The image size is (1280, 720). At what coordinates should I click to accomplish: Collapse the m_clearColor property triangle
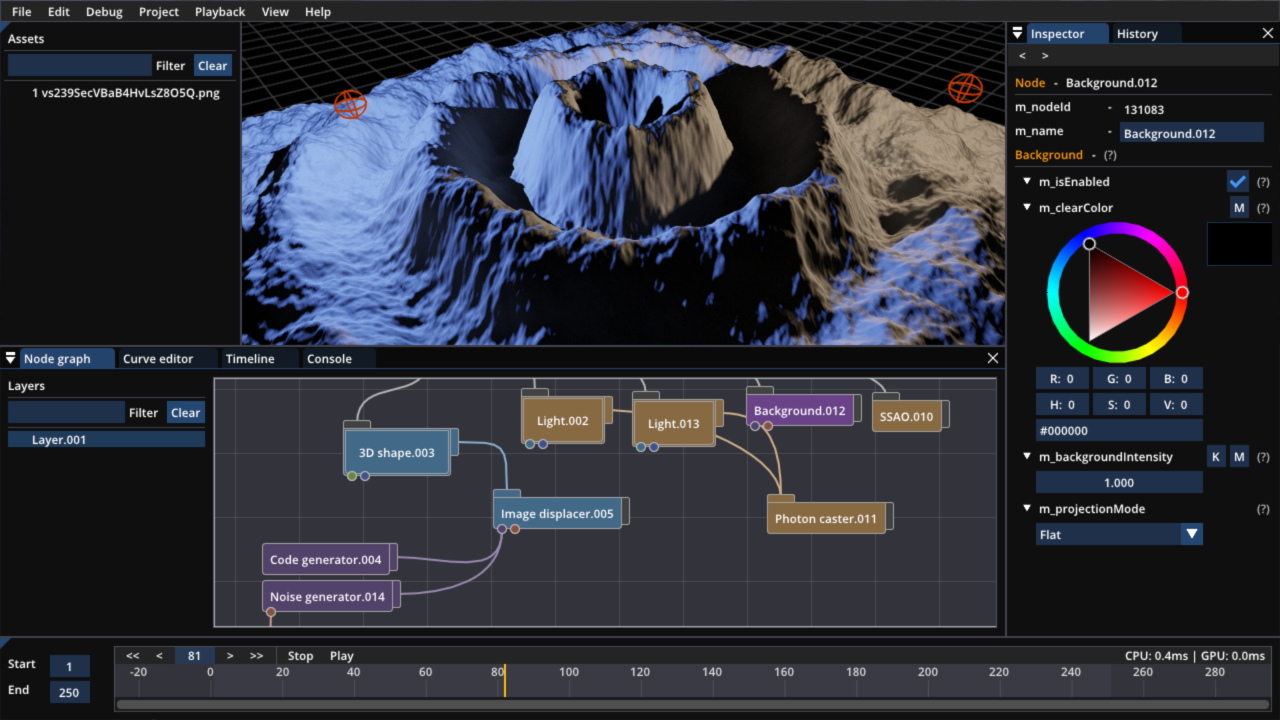1026,208
